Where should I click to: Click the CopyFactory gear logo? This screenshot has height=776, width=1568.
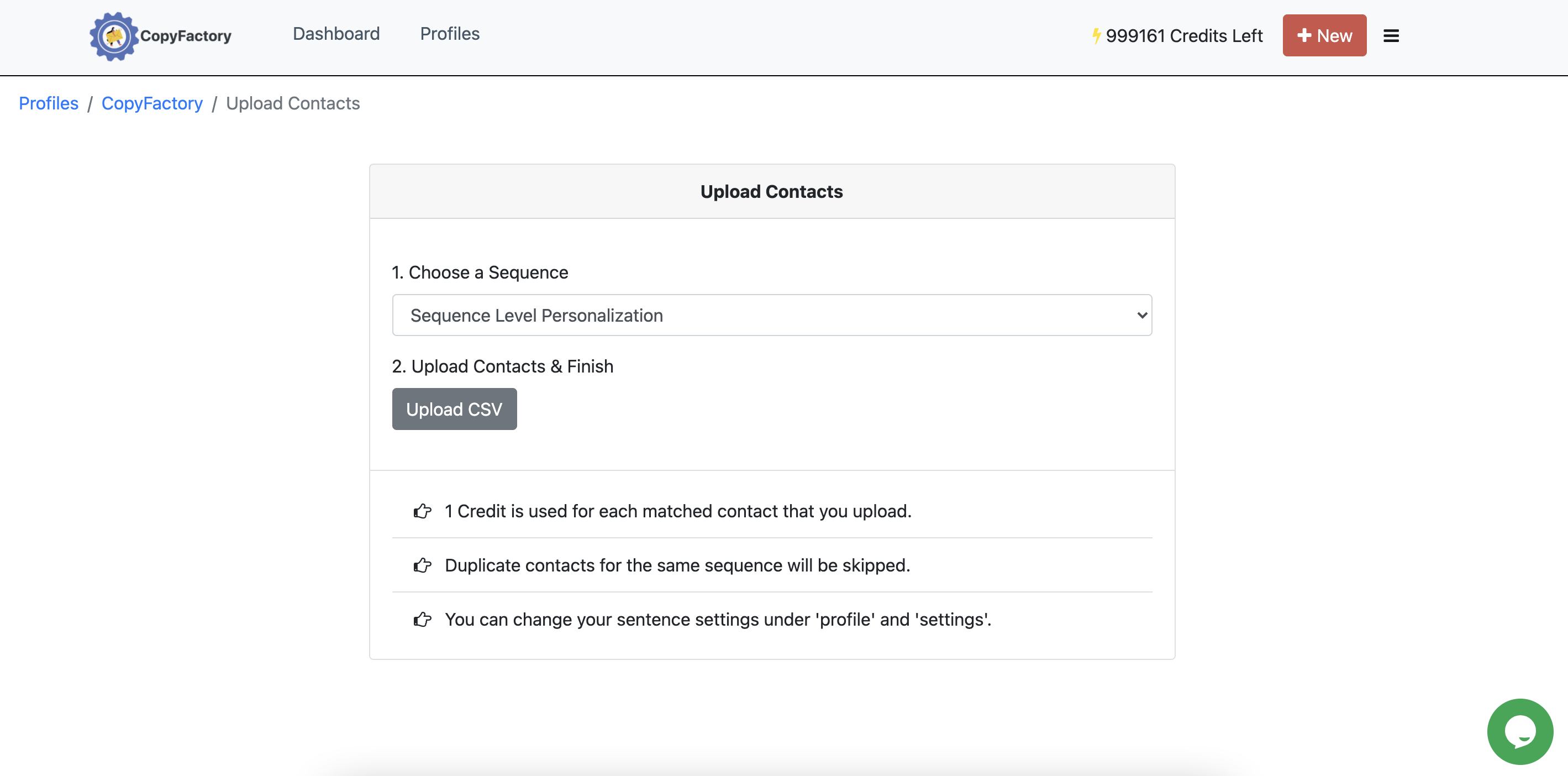point(113,36)
